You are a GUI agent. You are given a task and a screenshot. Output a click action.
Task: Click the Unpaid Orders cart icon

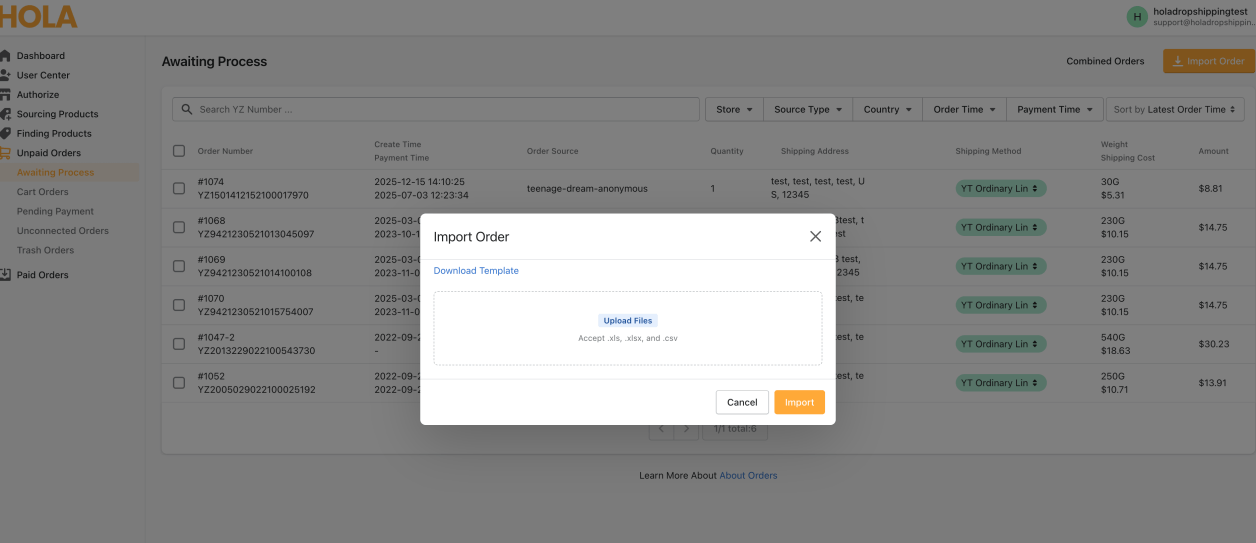click(5, 153)
